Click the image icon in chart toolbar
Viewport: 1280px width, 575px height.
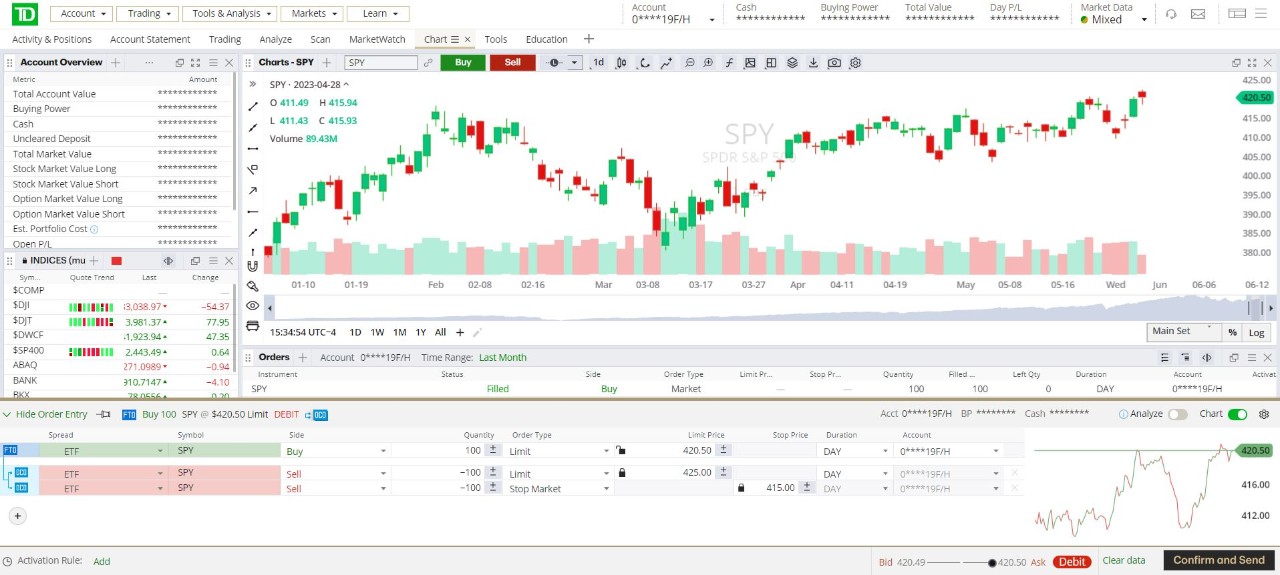pos(750,62)
